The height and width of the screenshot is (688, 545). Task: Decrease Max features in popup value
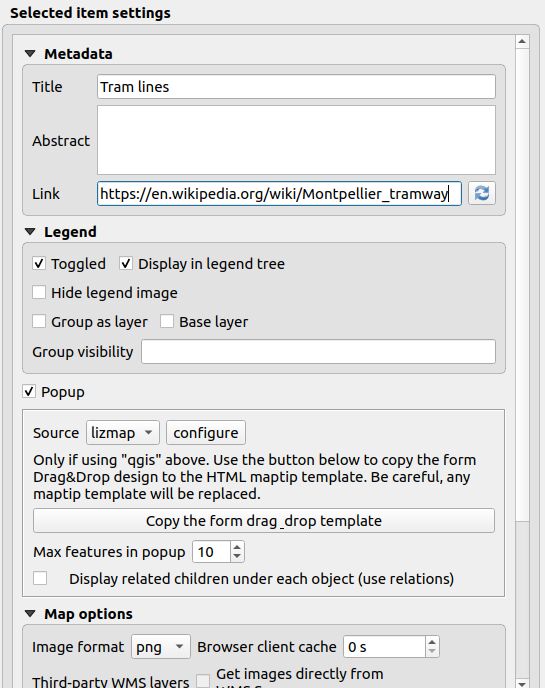click(x=237, y=556)
